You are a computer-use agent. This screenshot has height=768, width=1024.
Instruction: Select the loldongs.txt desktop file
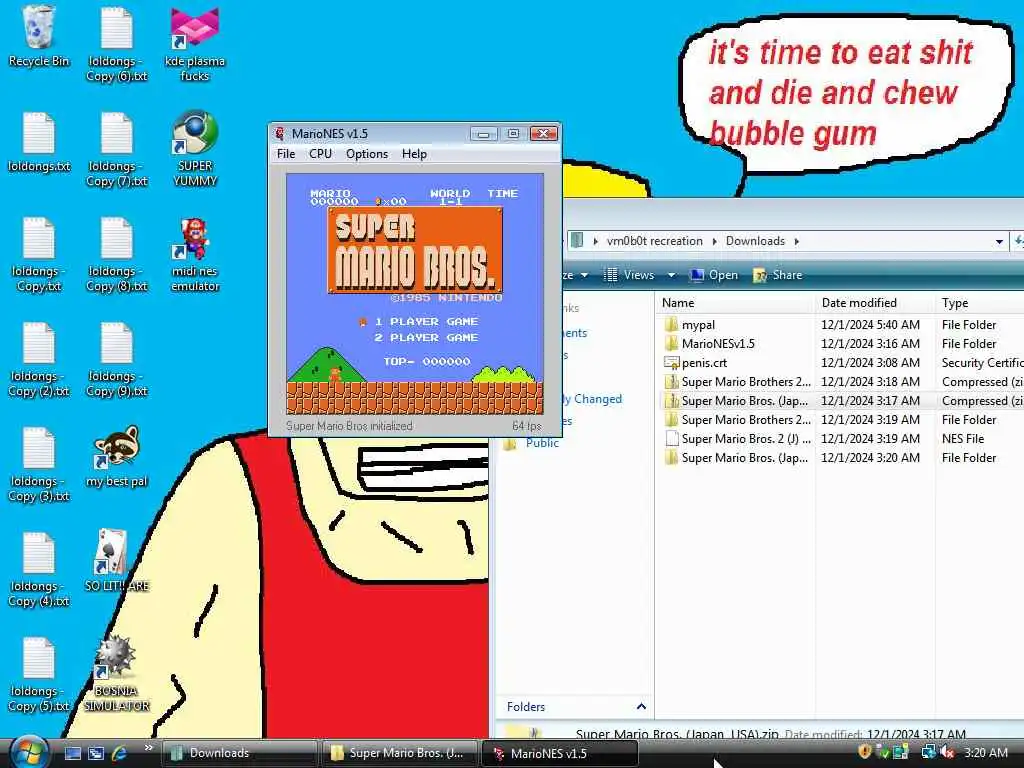(39, 142)
